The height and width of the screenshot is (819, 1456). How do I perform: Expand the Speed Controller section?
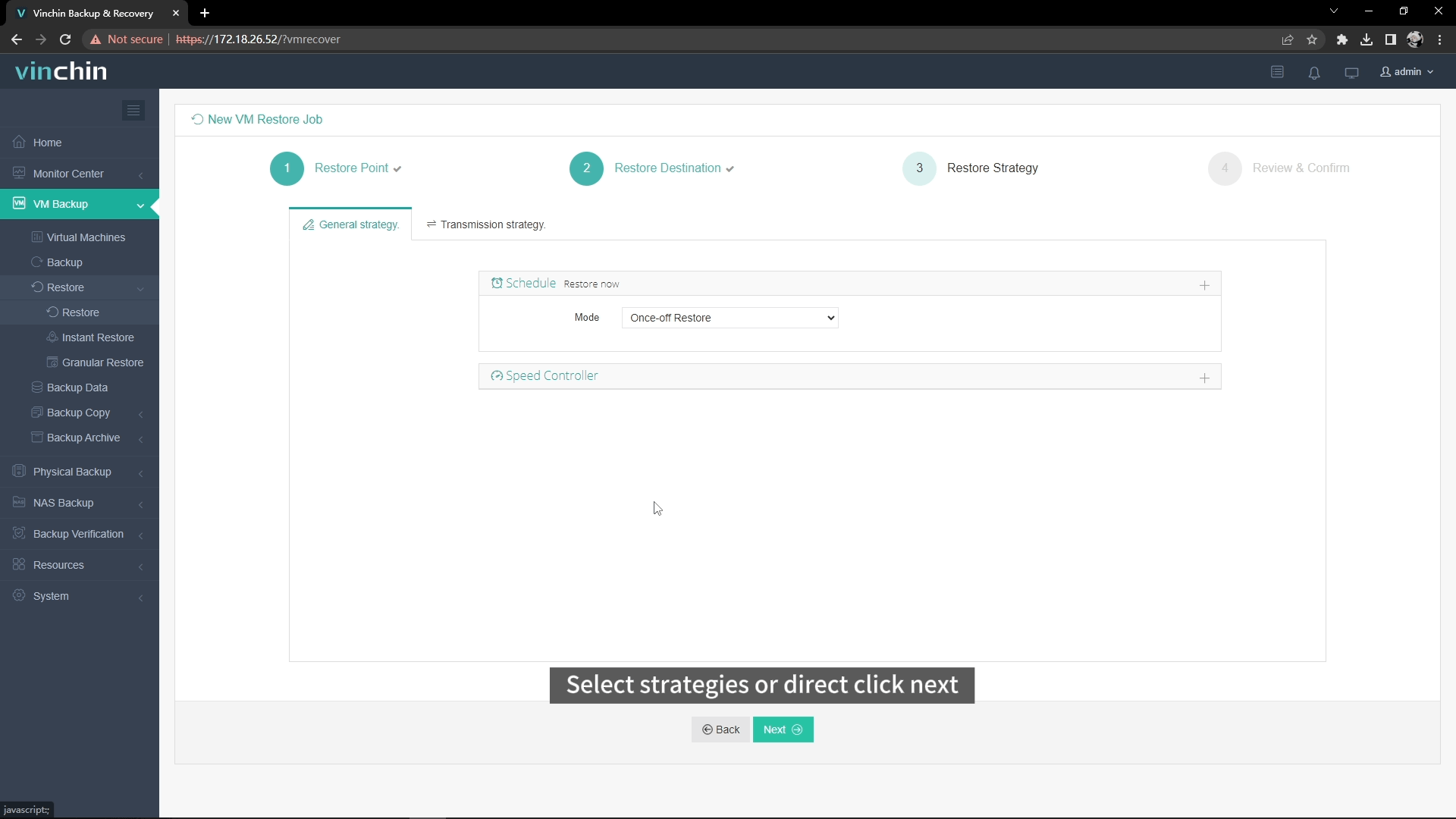point(1205,377)
